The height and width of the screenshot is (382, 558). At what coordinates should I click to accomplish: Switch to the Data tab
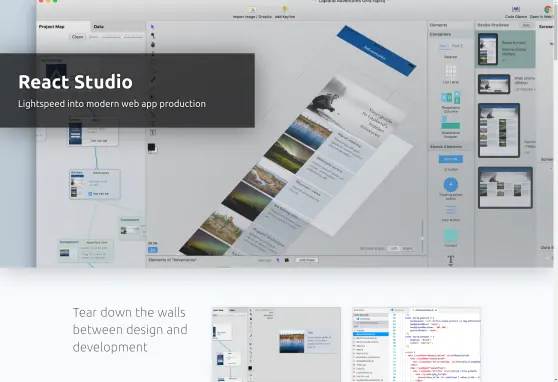click(x=99, y=26)
